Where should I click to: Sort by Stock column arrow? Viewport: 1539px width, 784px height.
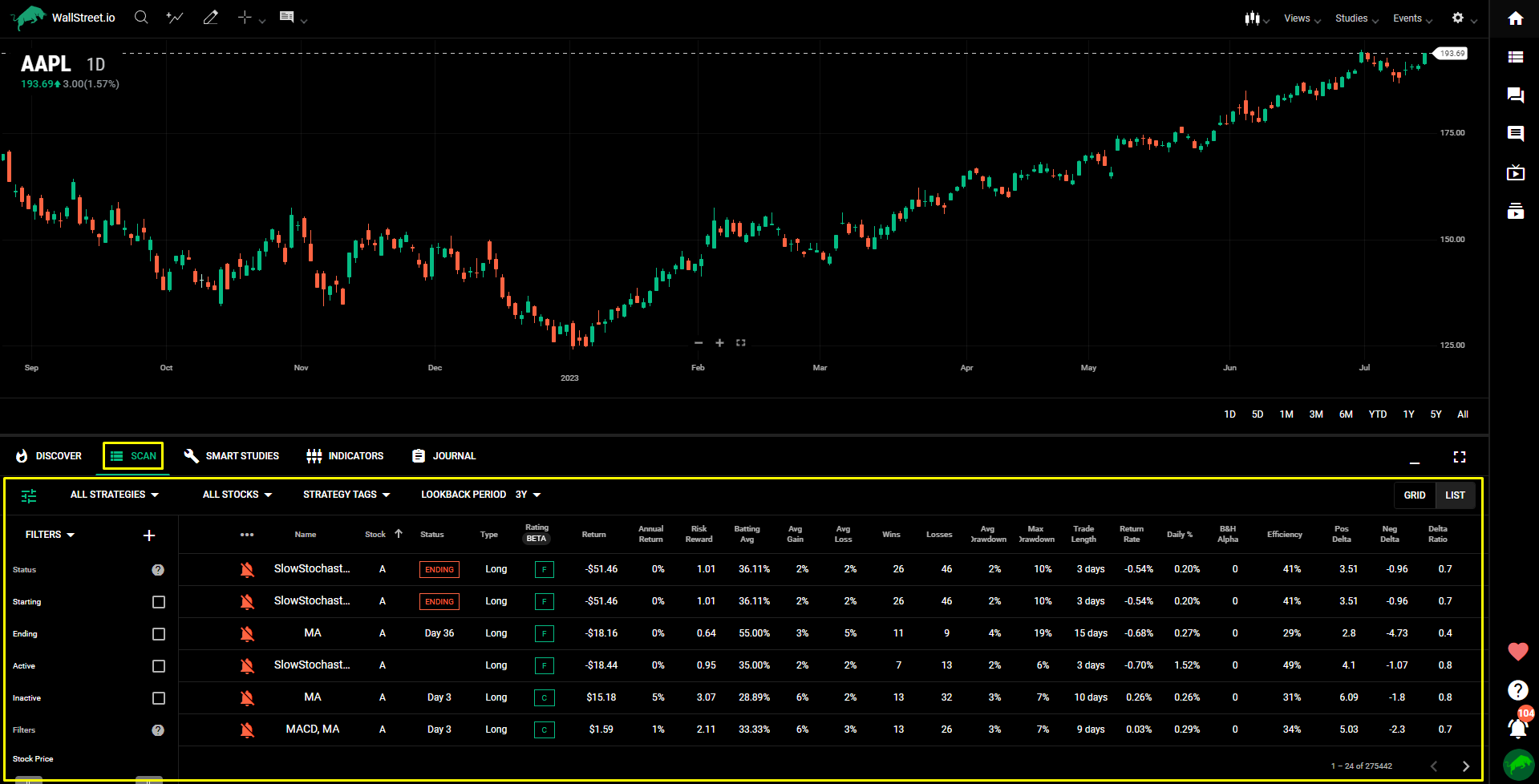click(x=399, y=534)
